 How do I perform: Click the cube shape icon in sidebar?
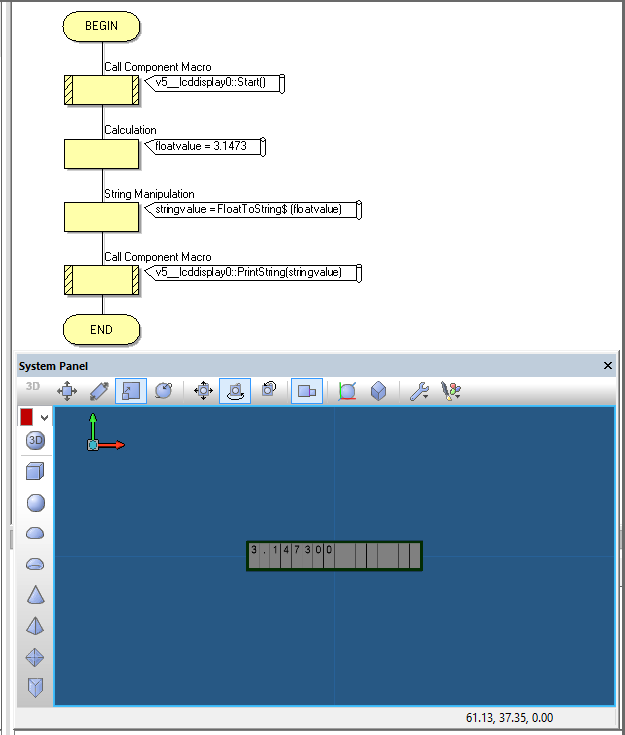click(x=35, y=471)
